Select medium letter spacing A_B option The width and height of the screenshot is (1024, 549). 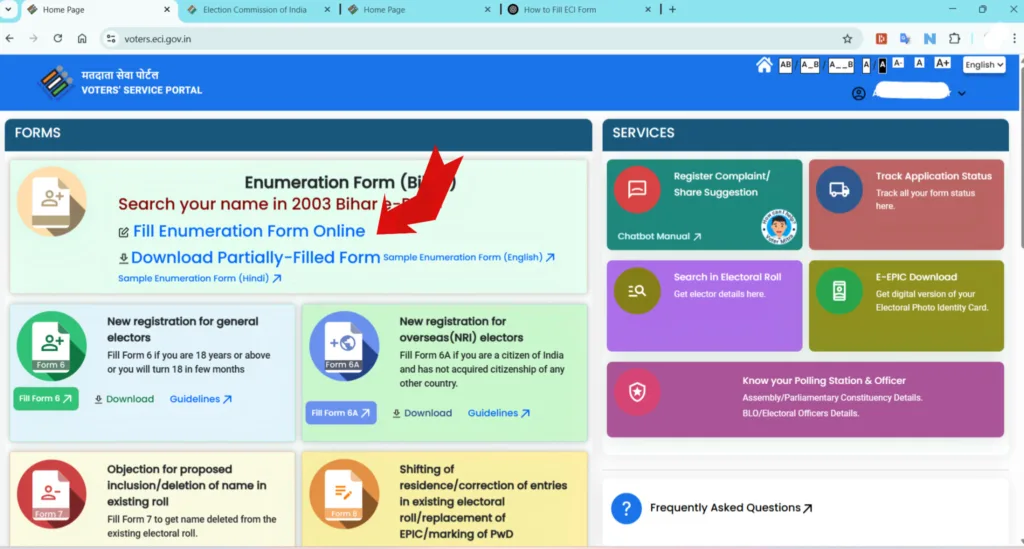pyautogui.click(x=810, y=65)
